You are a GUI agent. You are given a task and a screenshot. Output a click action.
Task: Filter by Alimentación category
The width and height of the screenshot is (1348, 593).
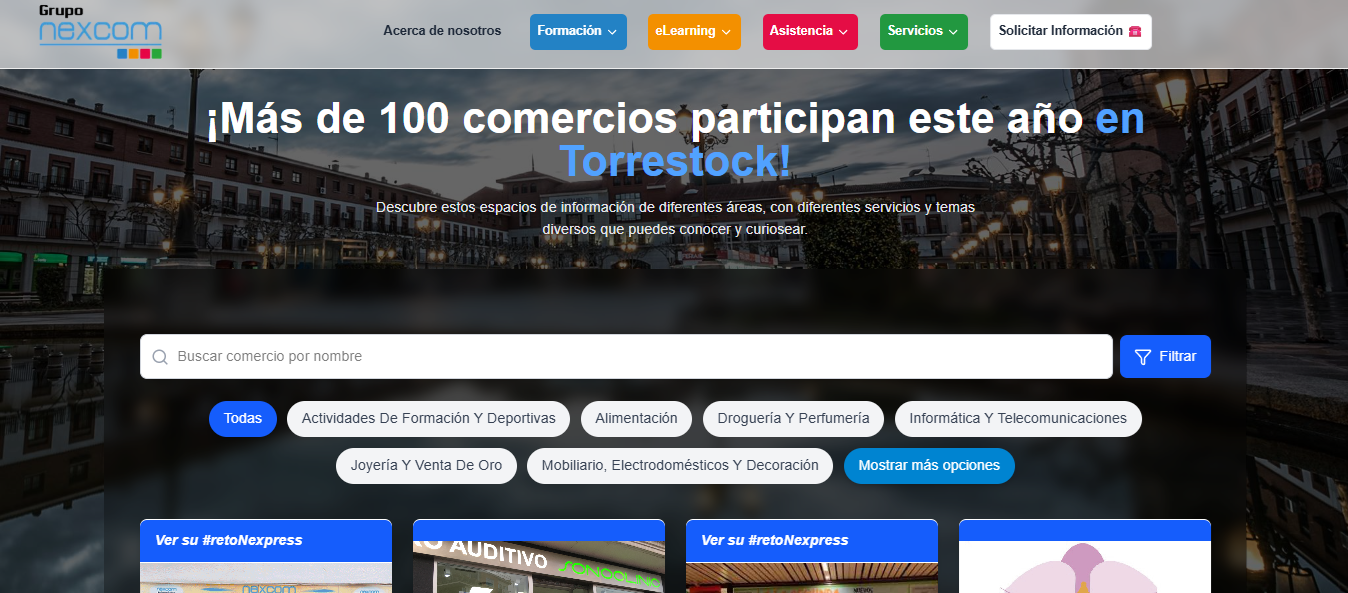(636, 418)
